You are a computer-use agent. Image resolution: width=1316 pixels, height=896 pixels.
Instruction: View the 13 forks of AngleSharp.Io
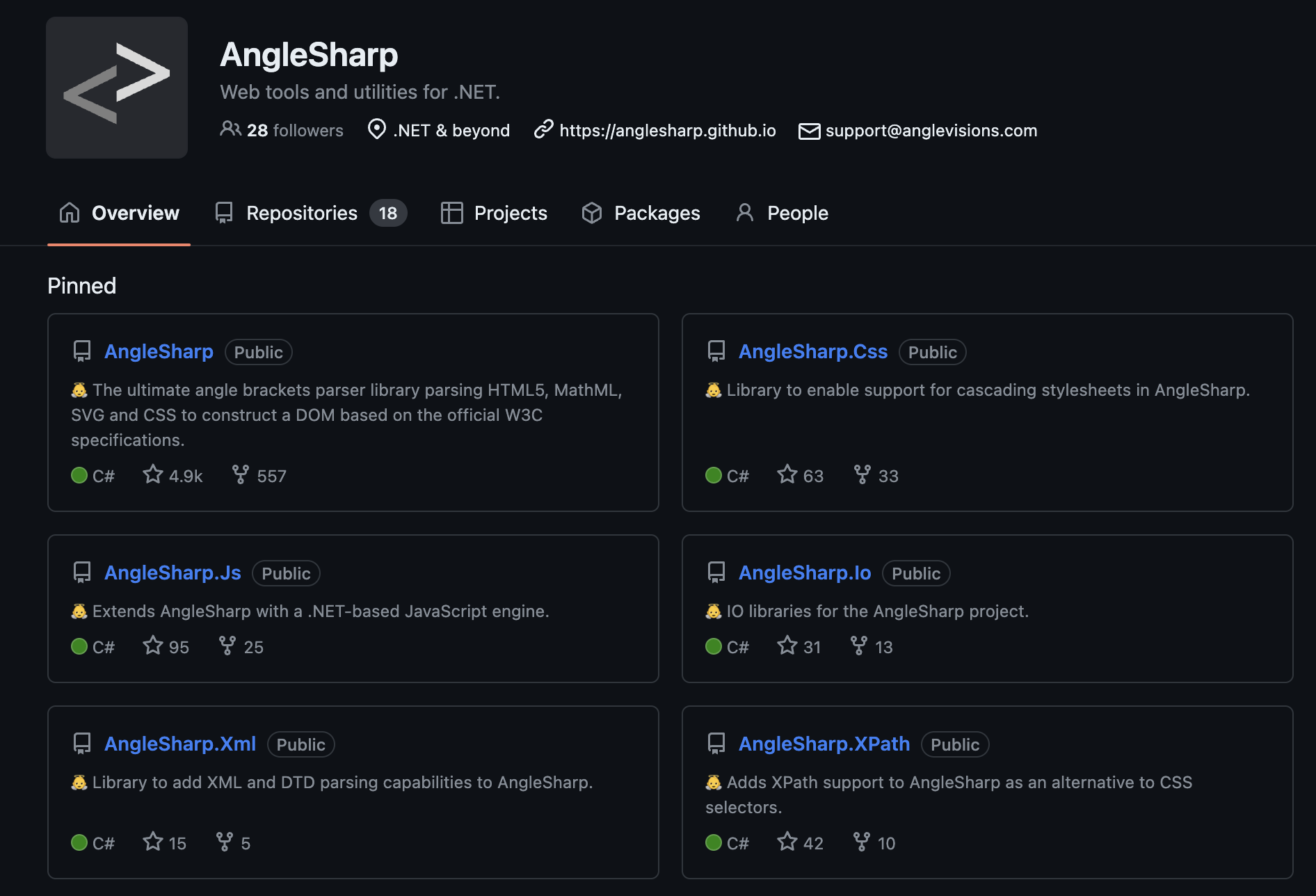point(872,646)
